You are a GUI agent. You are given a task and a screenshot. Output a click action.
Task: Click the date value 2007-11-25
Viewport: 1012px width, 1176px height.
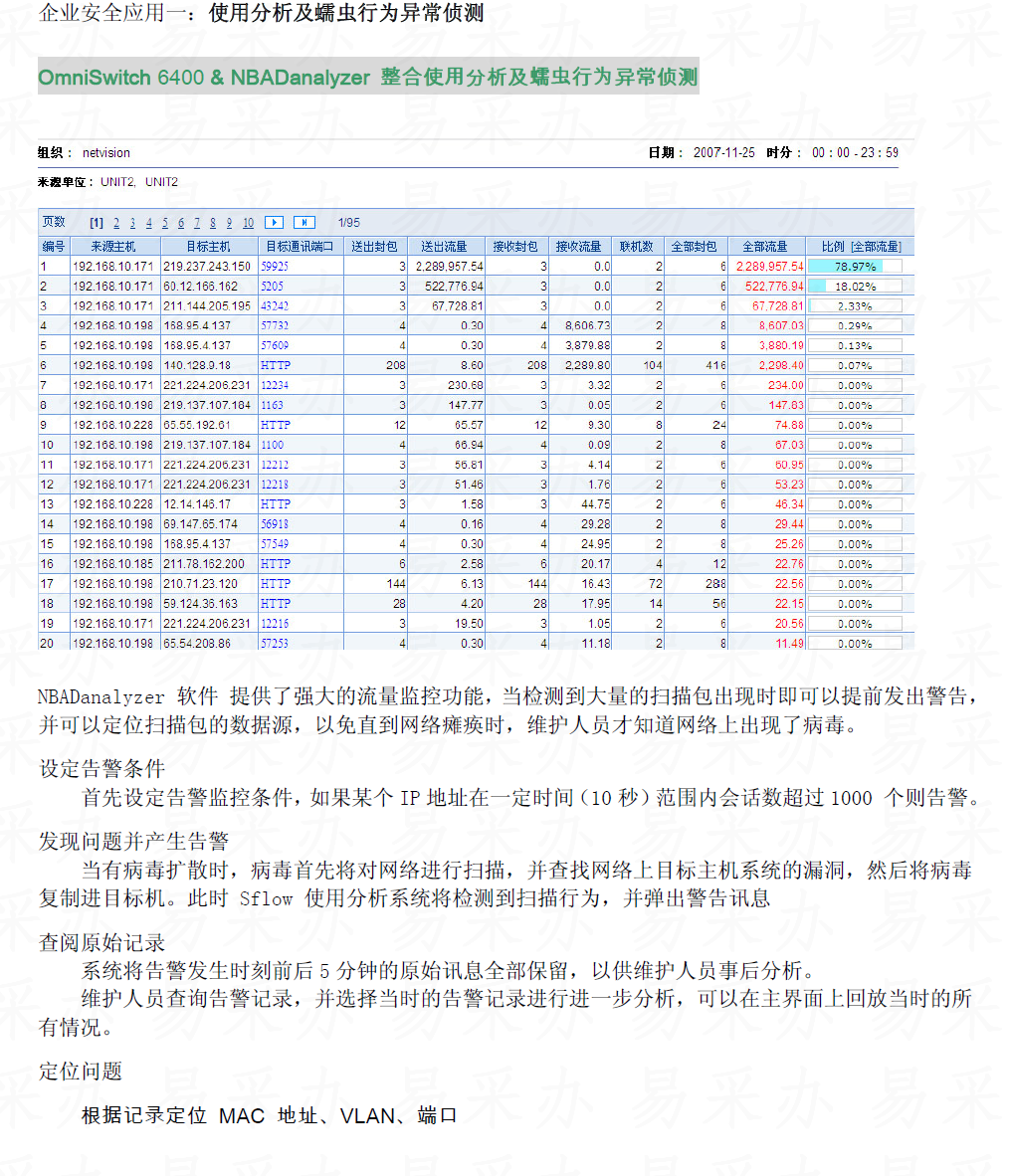click(724, 153)
